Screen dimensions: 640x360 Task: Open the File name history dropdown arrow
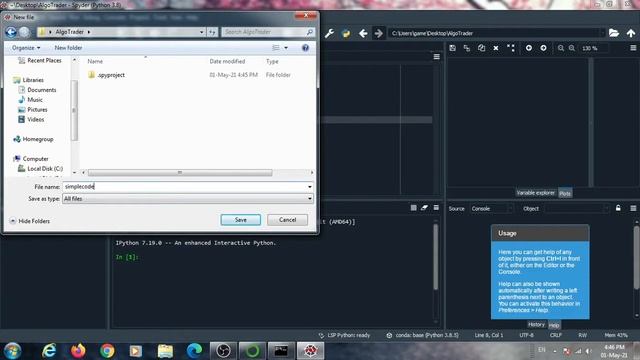point(310,187)
